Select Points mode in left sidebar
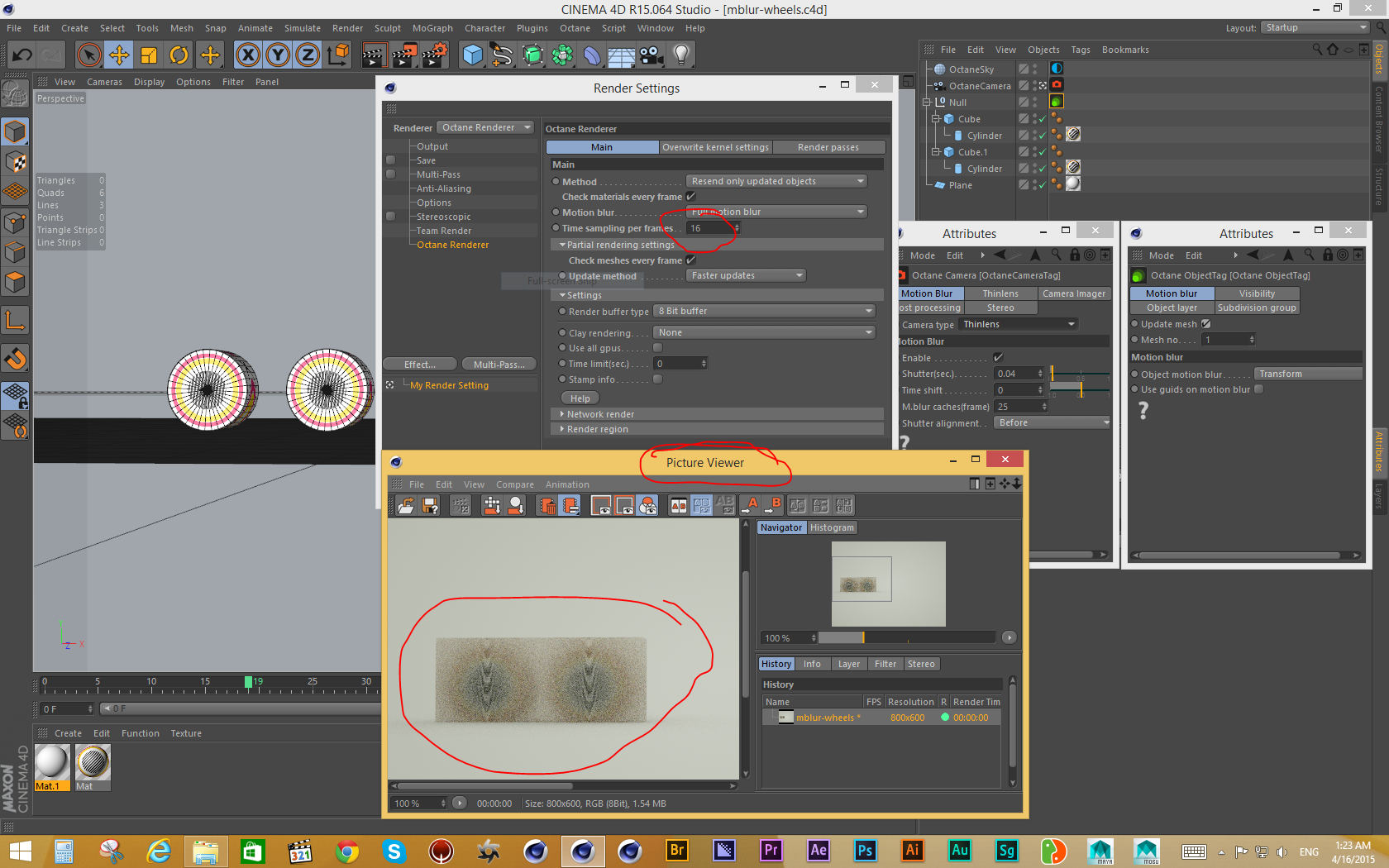Image resolution: width=1389 pixels, height=868 pixels. (15, 222)
